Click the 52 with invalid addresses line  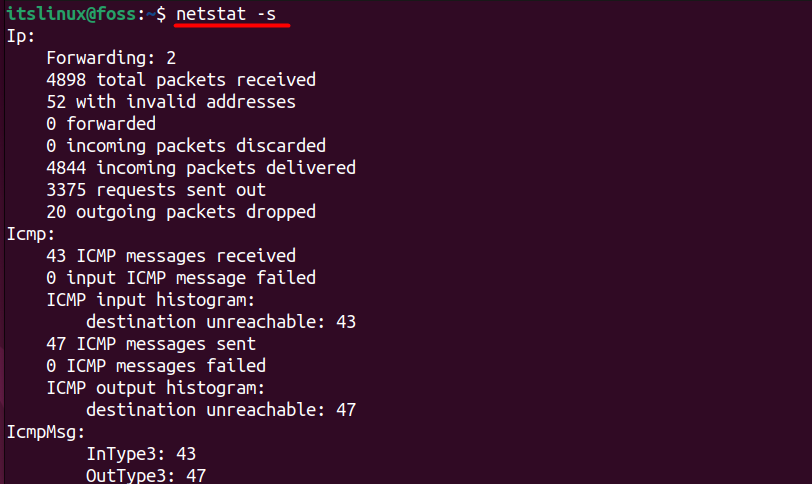coord(171,102)
